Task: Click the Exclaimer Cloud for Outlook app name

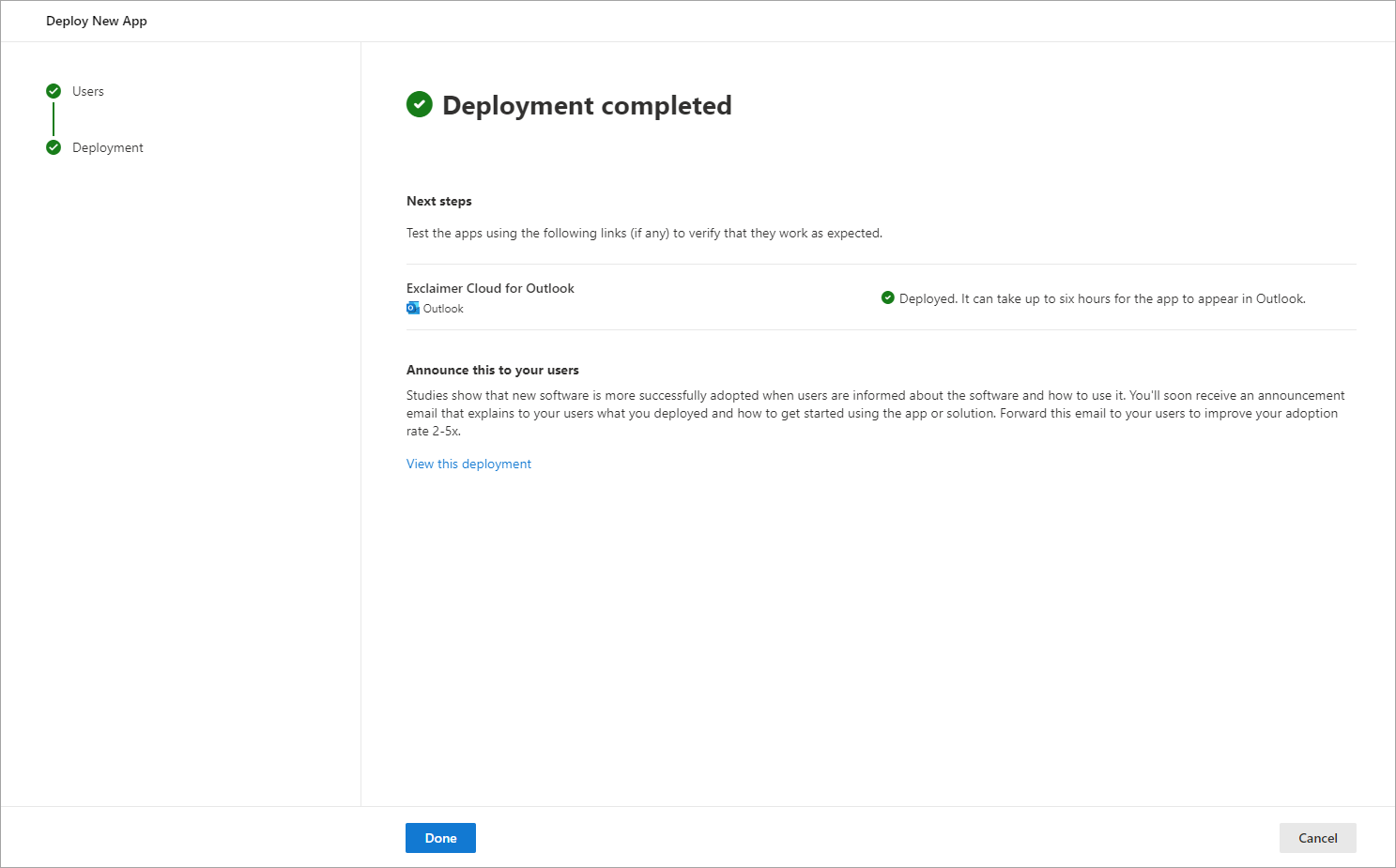Action: [x=490, y=288]
